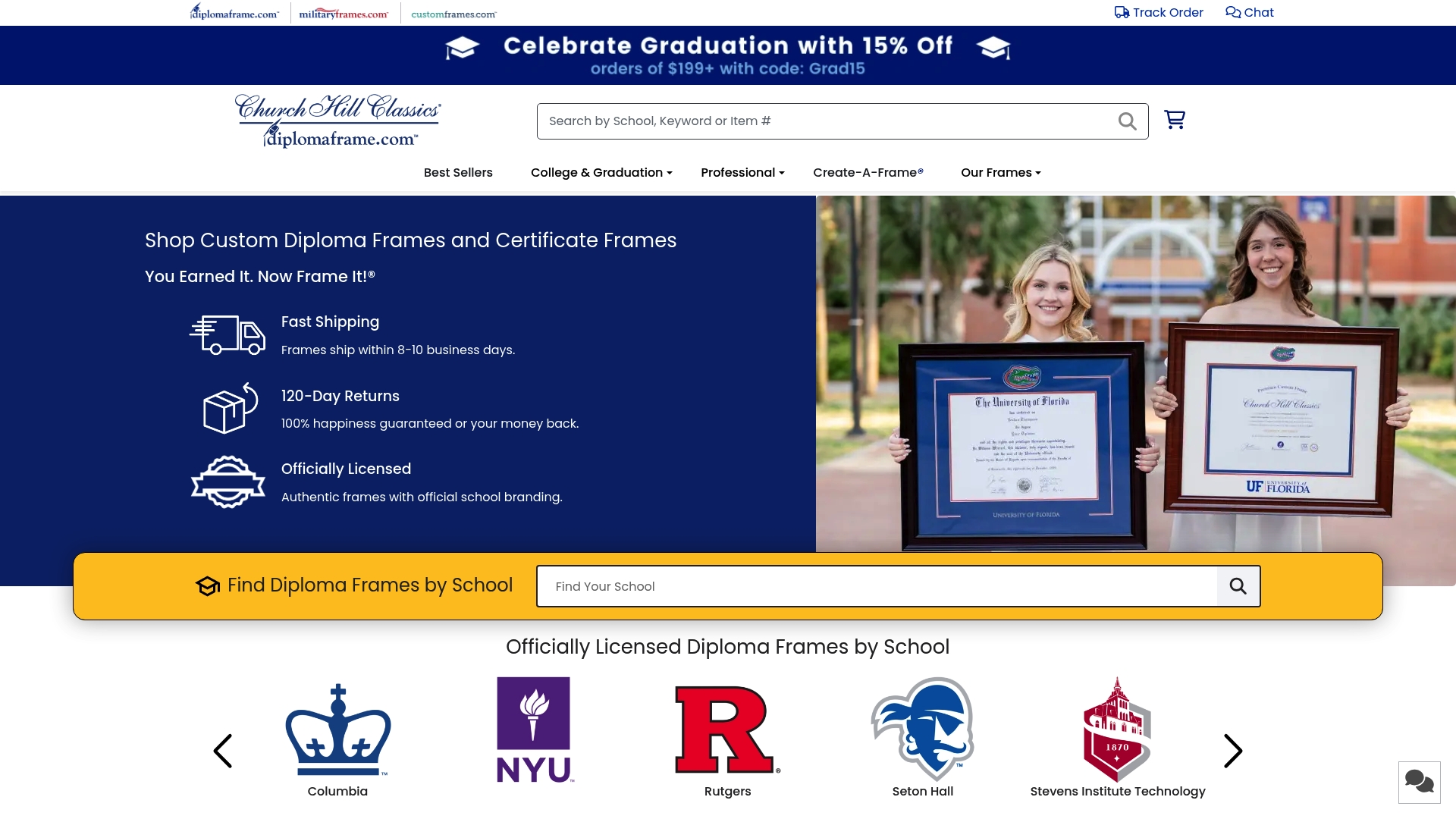The height and width of the screenshot is (819, 1456).
Task: Open the floating chat bubble widget
Action: click(1419, 782)
